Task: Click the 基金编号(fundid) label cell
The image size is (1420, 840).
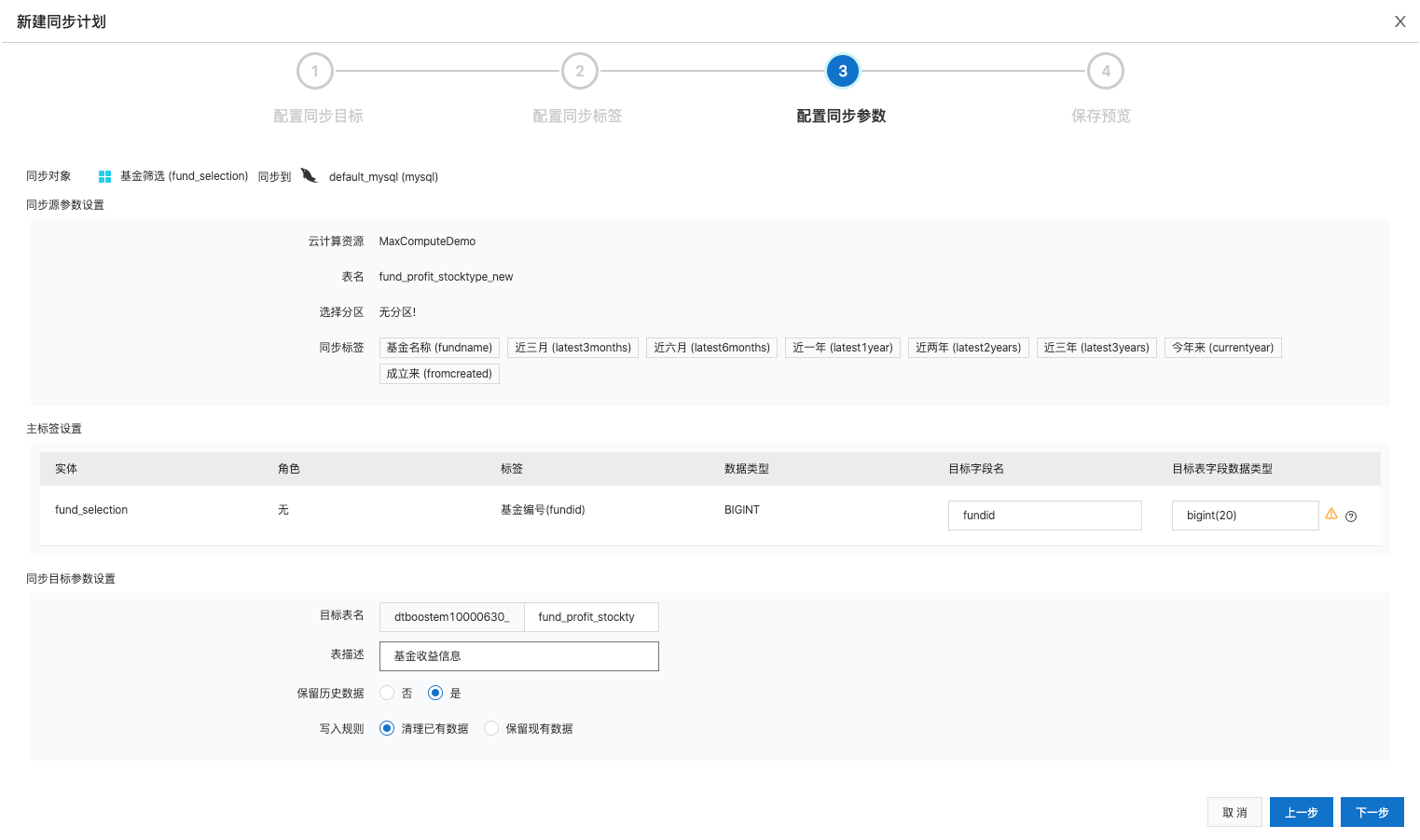Action: tap(543, 510)
